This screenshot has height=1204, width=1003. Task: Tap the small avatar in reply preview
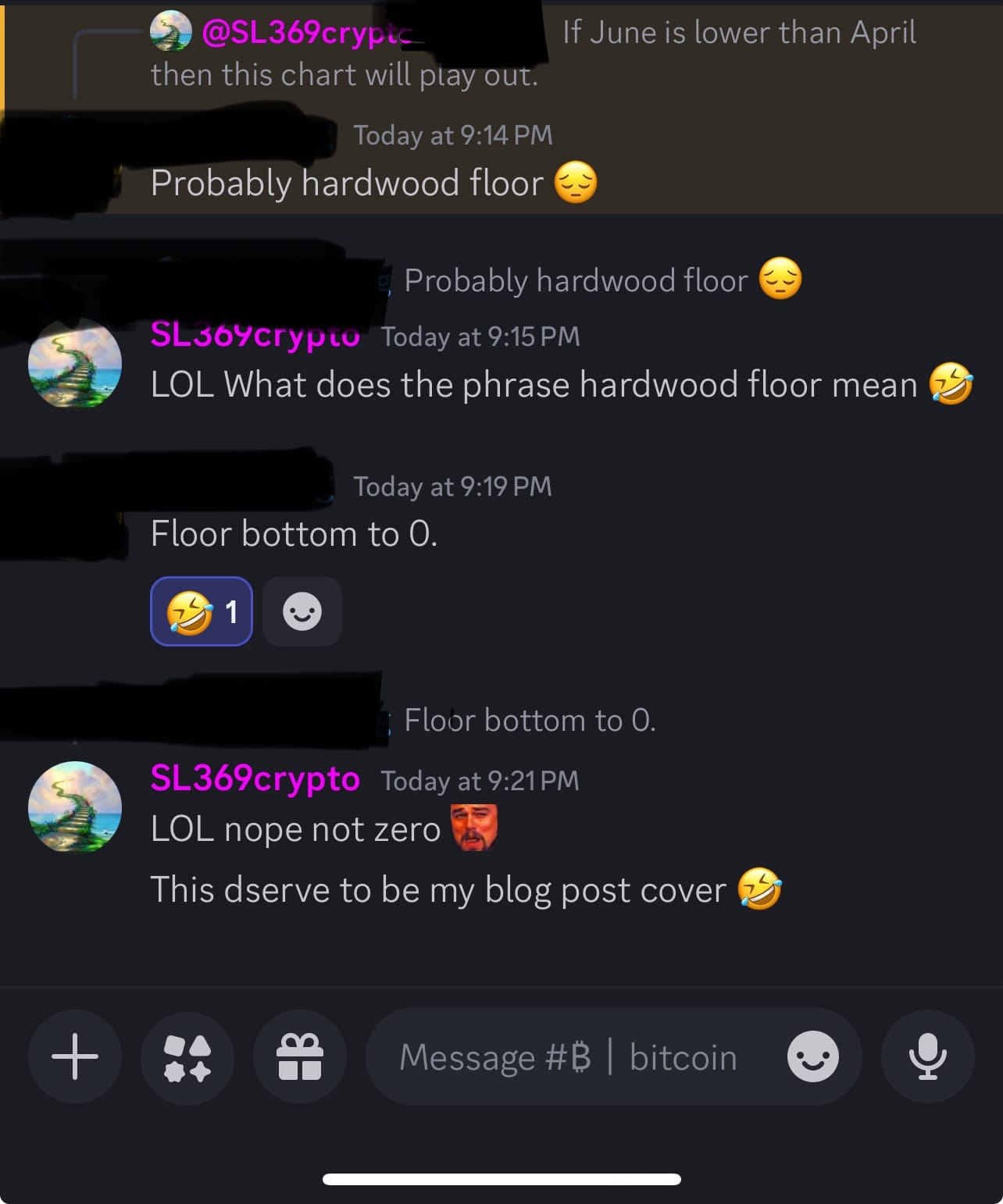click(171, 31)
